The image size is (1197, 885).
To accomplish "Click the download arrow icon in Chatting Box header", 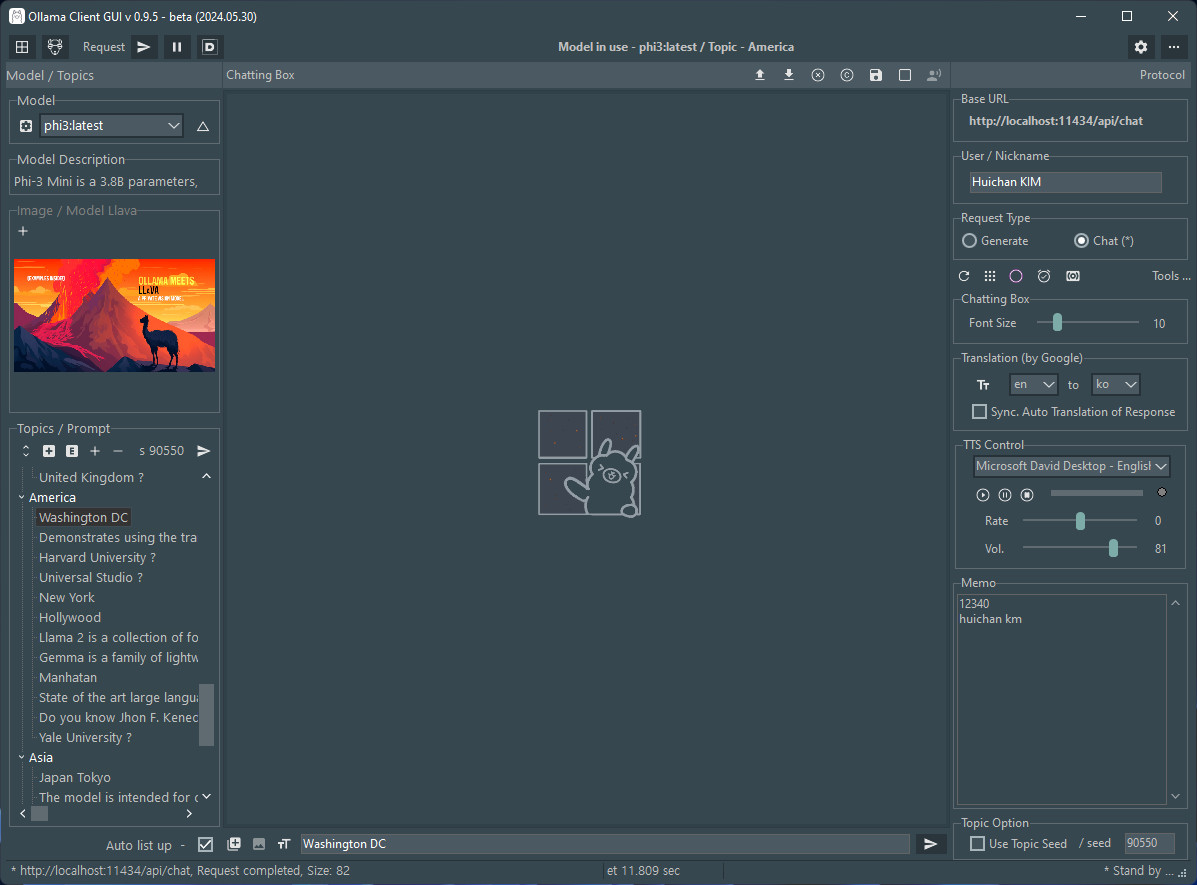I will coord(789,75).
